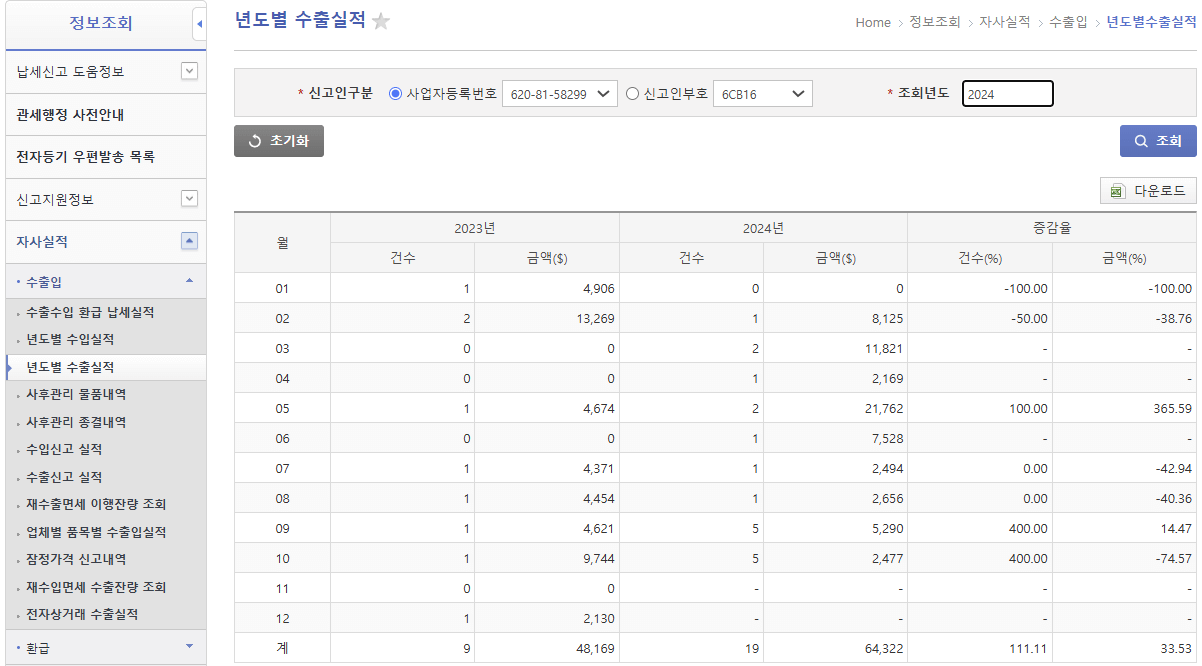Select 신고인부호 radio button
The image size is (1202, 666).
pyautogui.click(x=632, y=94)
